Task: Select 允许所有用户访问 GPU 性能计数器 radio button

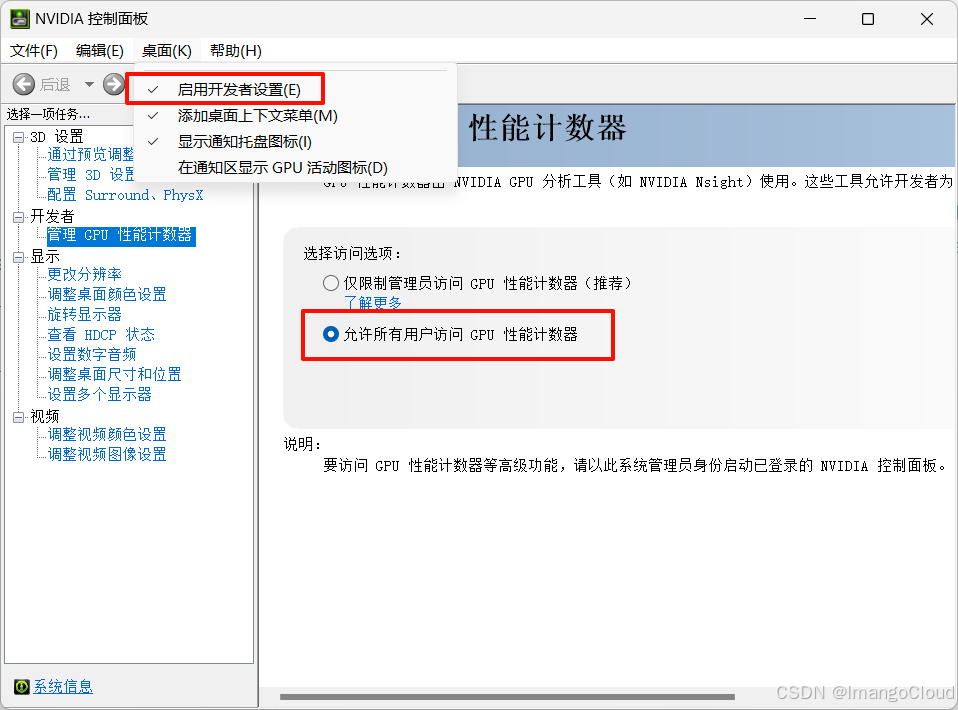Action: pyautogui.click(x=331, y=334)
